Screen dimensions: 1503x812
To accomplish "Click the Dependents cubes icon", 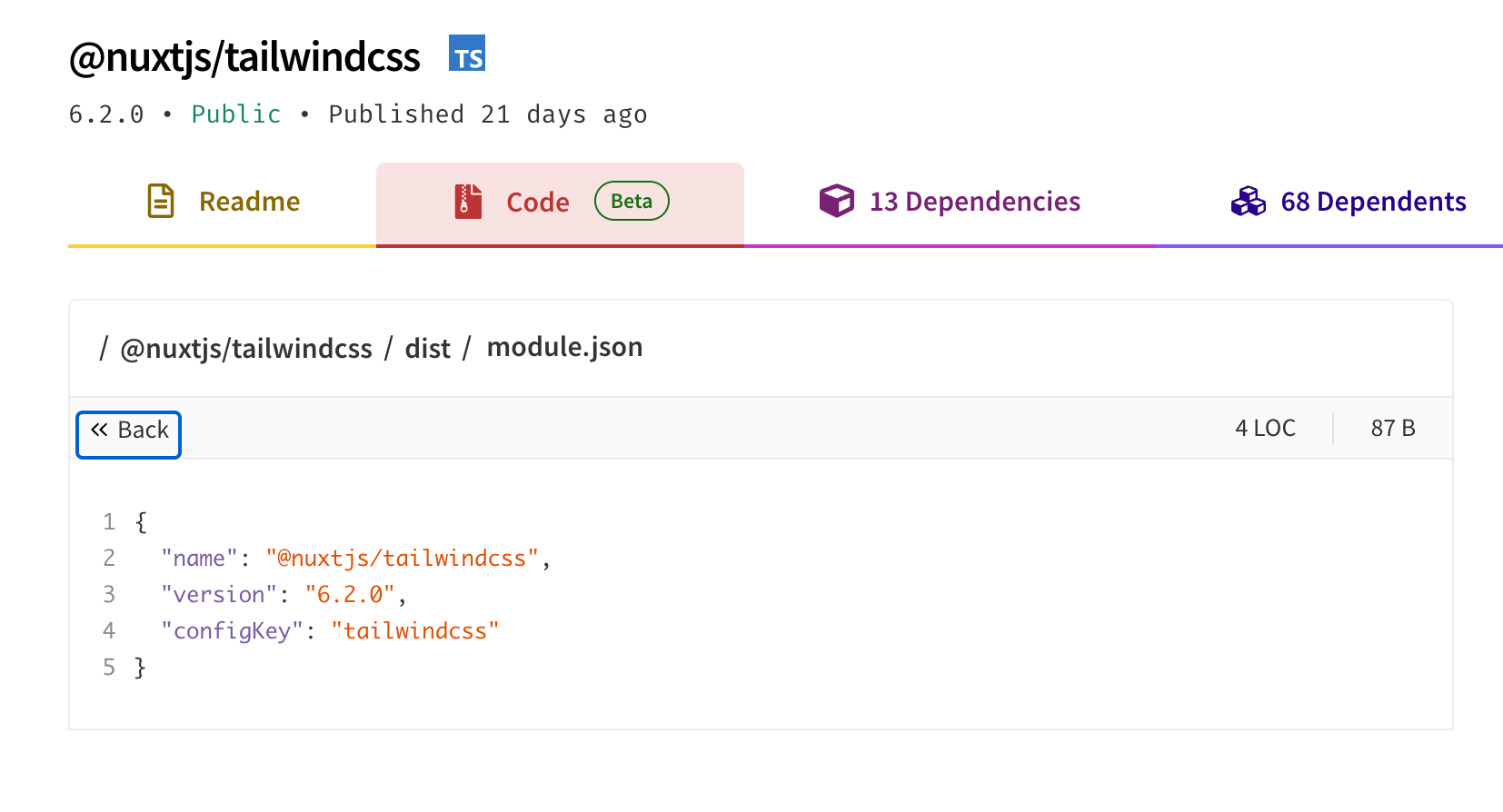I will pyautogui.click(x=1249, y=201).
